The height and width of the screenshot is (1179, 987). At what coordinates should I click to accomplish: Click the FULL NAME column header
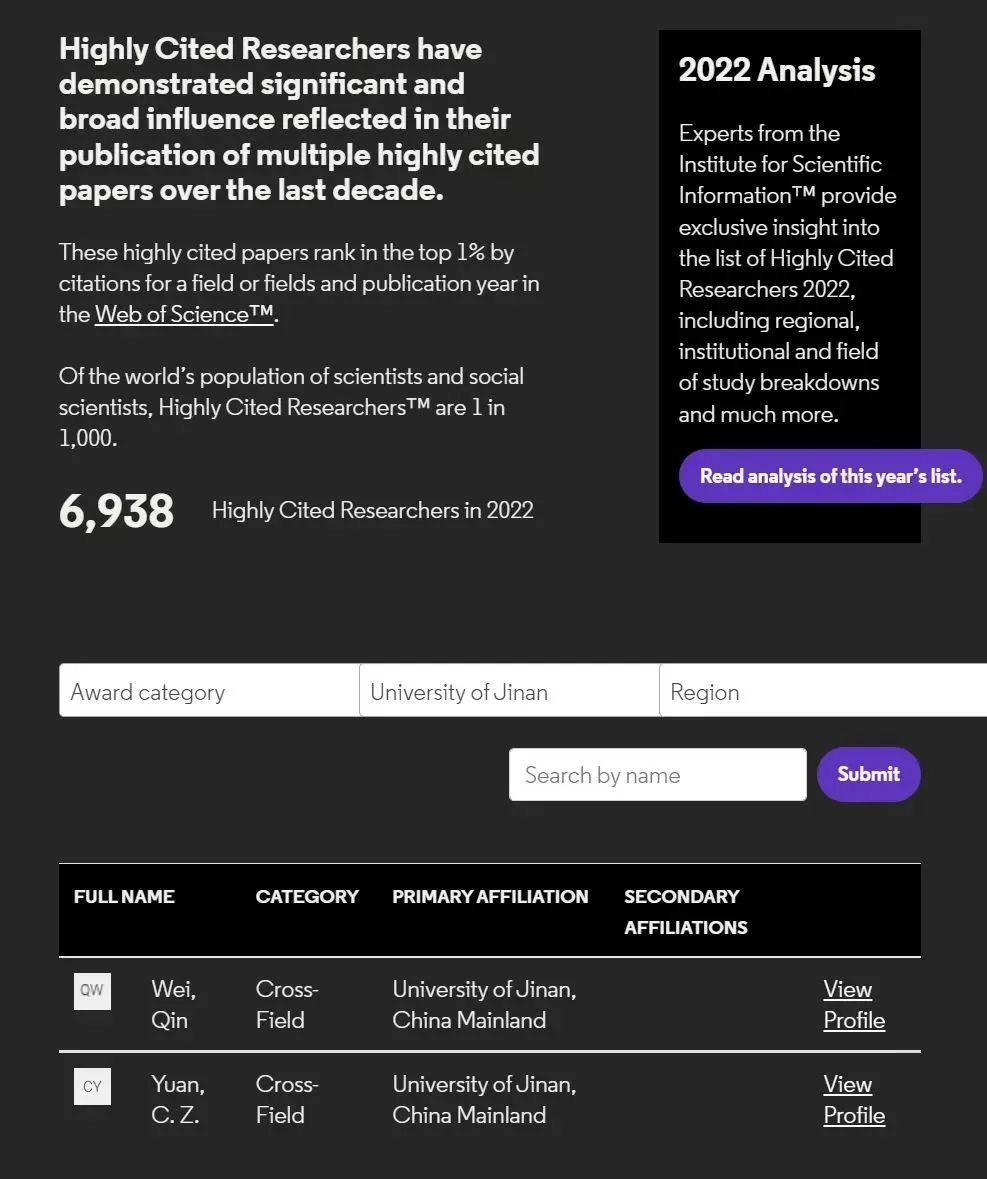[124, 896]
